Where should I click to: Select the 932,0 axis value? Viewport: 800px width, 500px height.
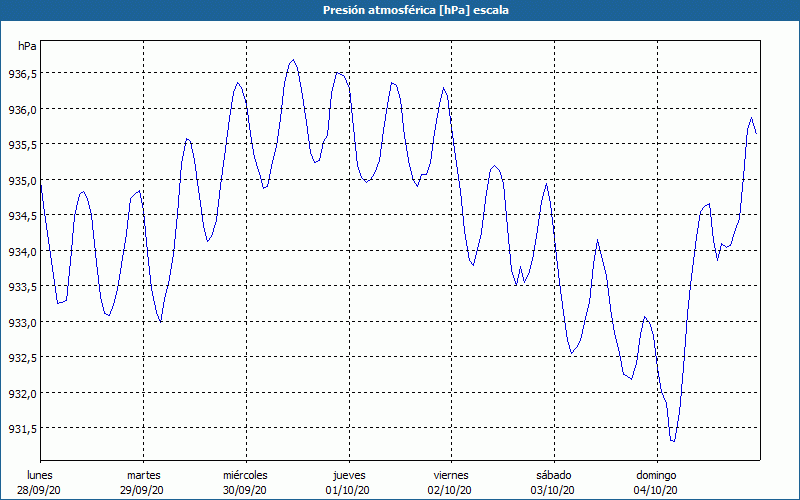tap(22, 393)
